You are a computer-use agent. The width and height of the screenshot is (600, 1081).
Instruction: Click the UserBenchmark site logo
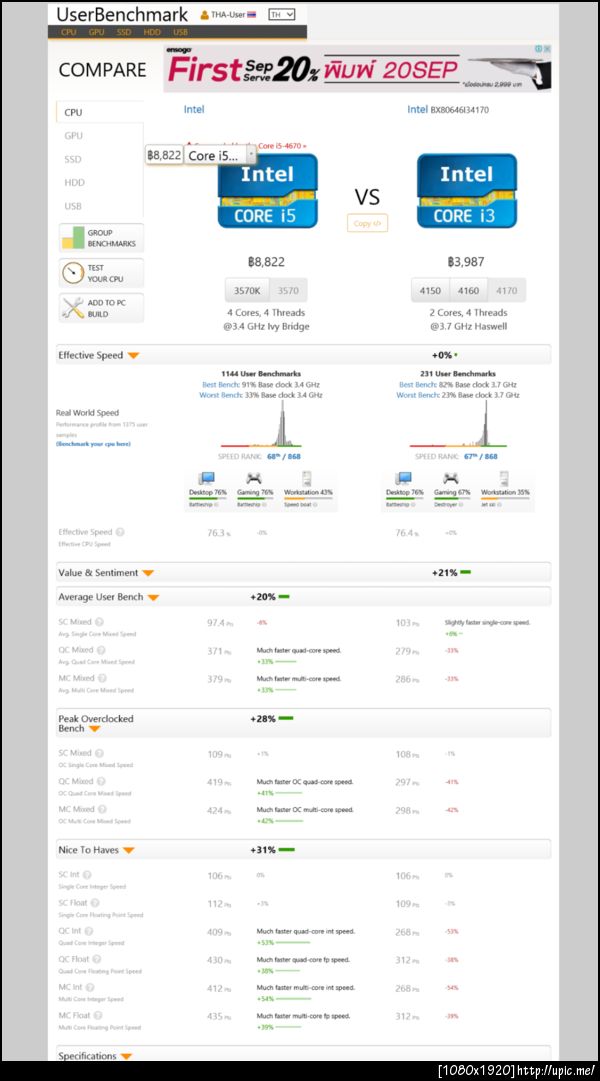point(122,14)
